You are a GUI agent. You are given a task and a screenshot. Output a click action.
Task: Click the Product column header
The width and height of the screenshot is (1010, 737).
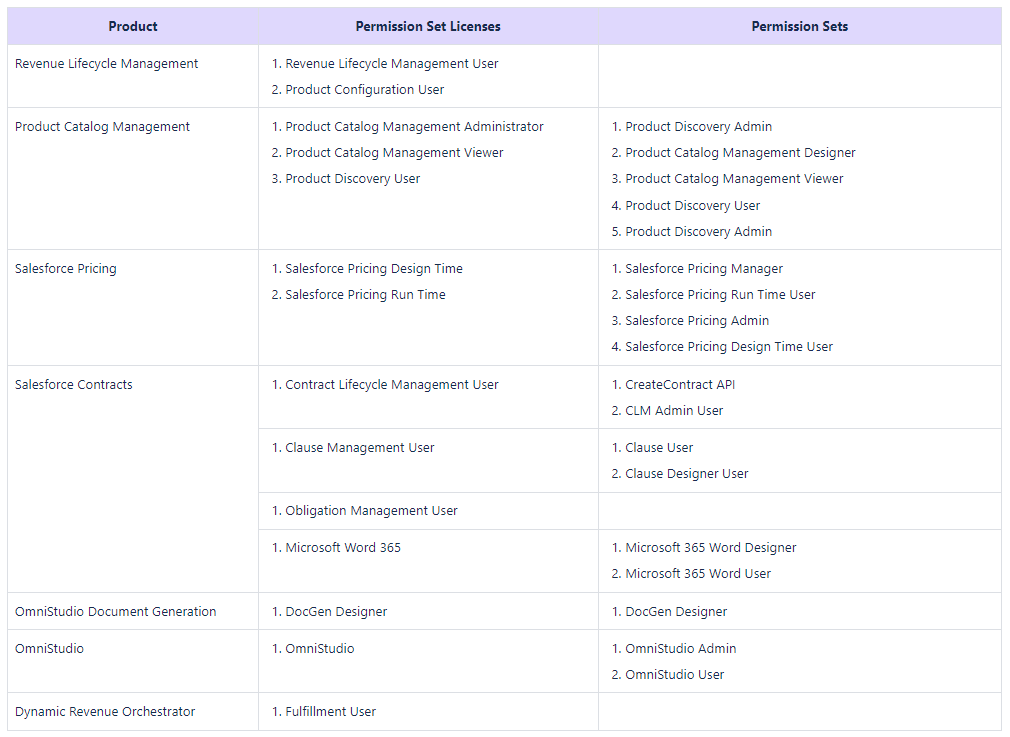point(133,26)
